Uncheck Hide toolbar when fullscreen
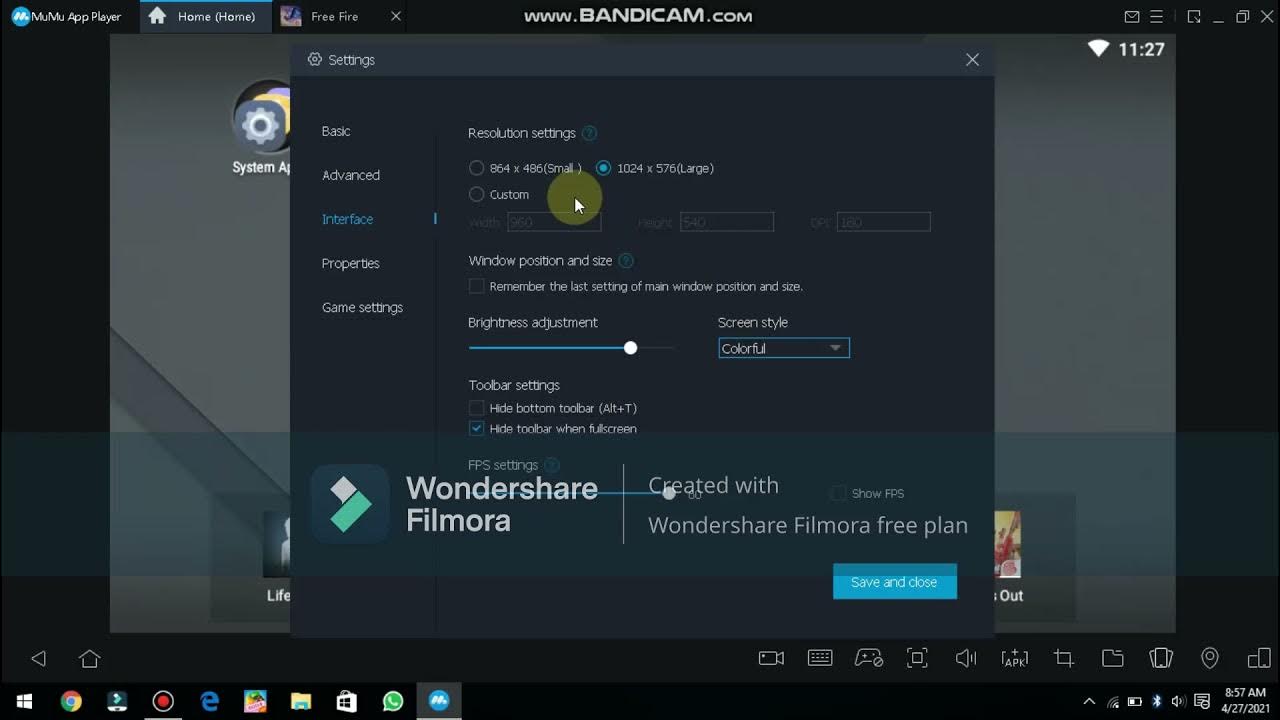 coord(477,429)
